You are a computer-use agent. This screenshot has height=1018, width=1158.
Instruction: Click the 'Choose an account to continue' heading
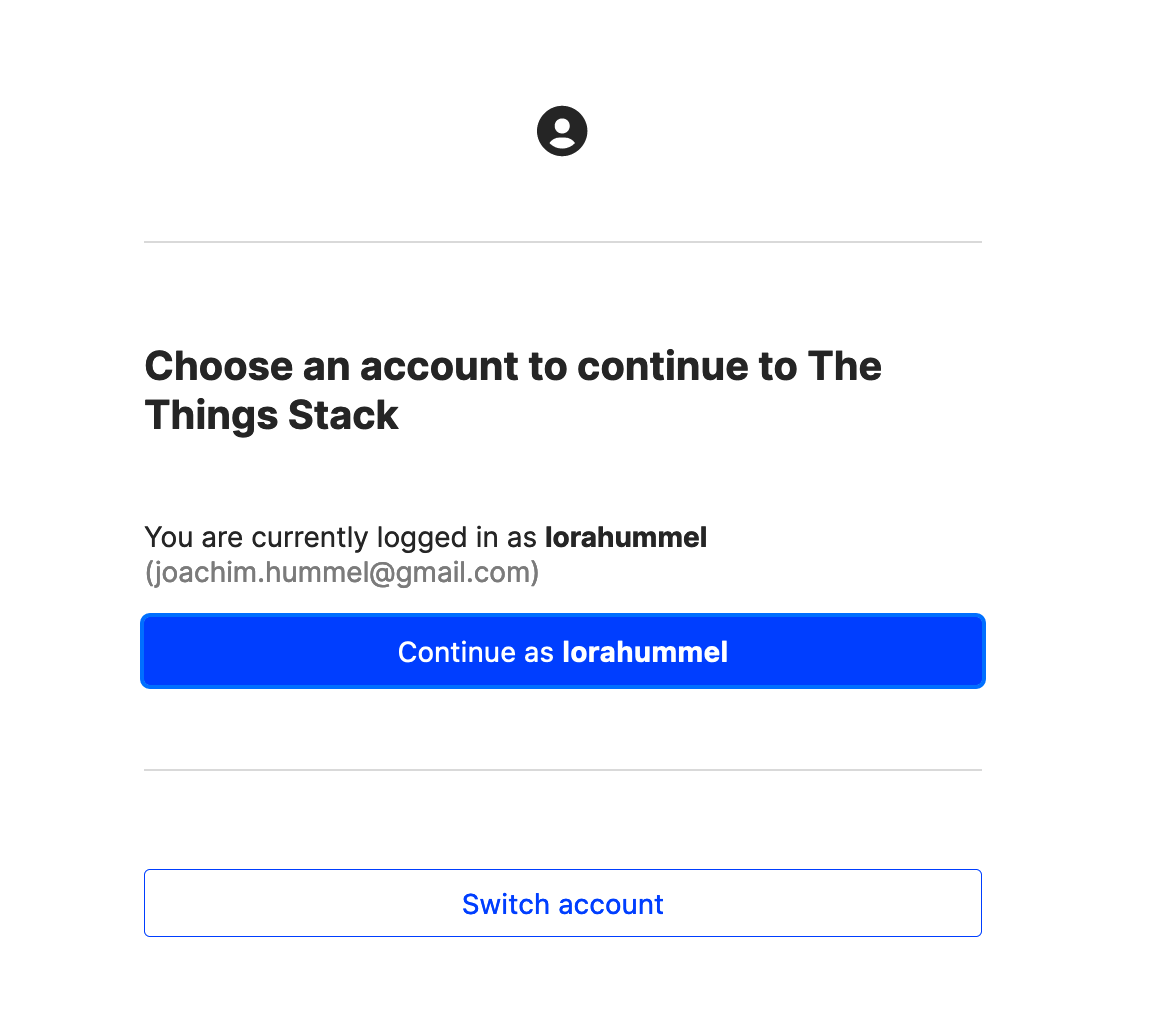coord(513,390)
